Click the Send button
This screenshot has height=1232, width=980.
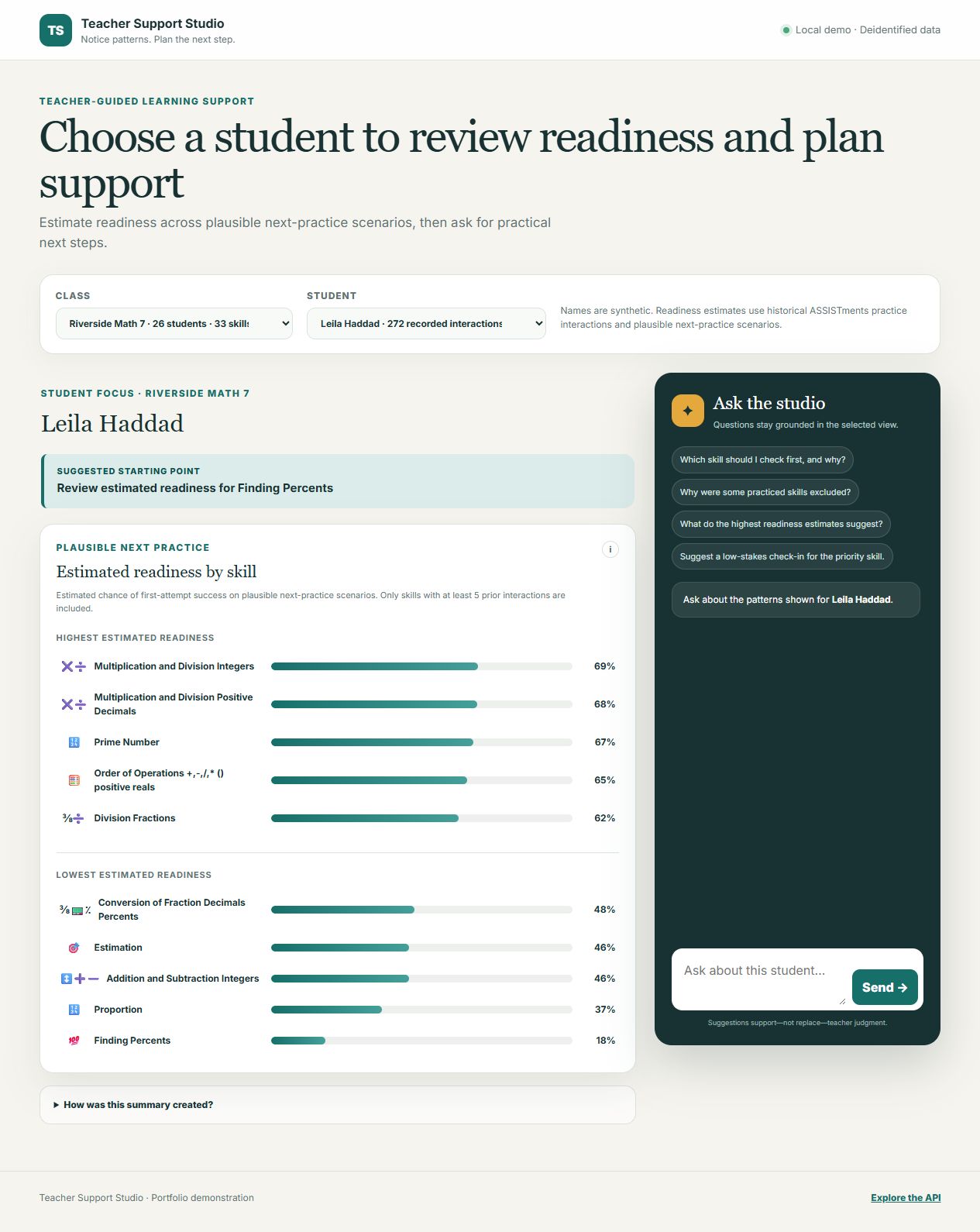(x=885, y=987)
